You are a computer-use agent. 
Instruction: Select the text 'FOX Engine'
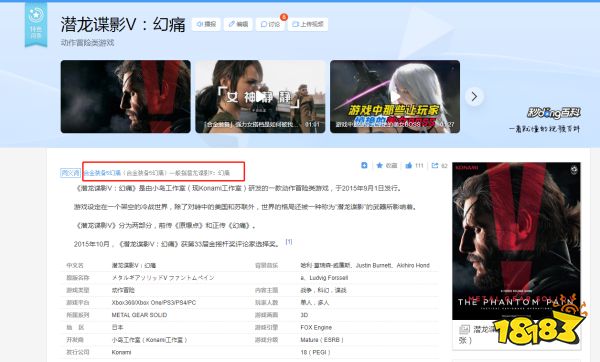coord(316,328)
